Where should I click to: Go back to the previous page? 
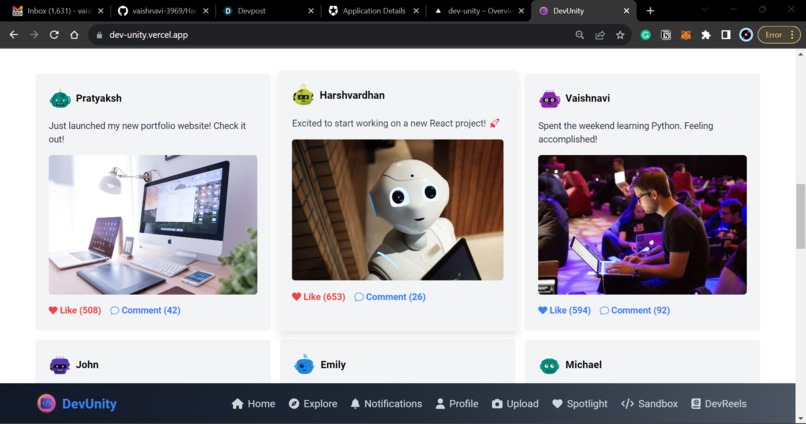tap(14, 35)
